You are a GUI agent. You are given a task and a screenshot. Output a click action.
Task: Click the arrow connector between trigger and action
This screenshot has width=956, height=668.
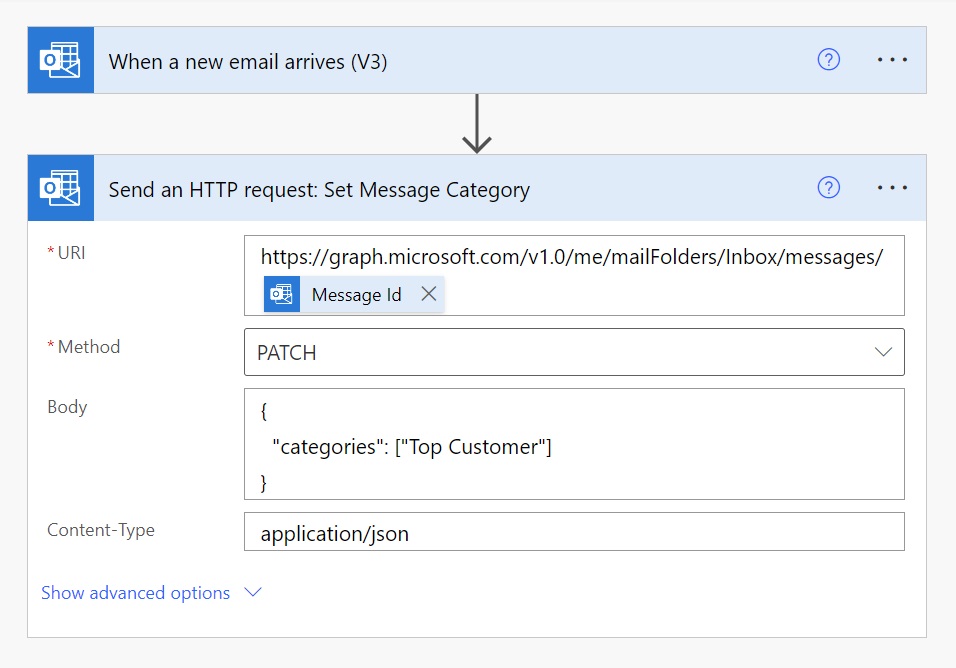click(x=477, y=123)
